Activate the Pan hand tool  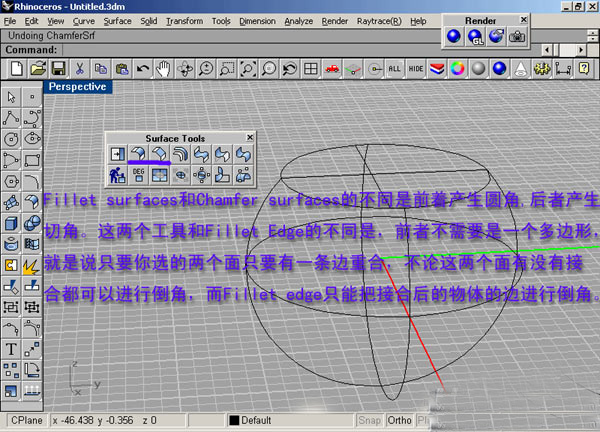pos(162,68)
